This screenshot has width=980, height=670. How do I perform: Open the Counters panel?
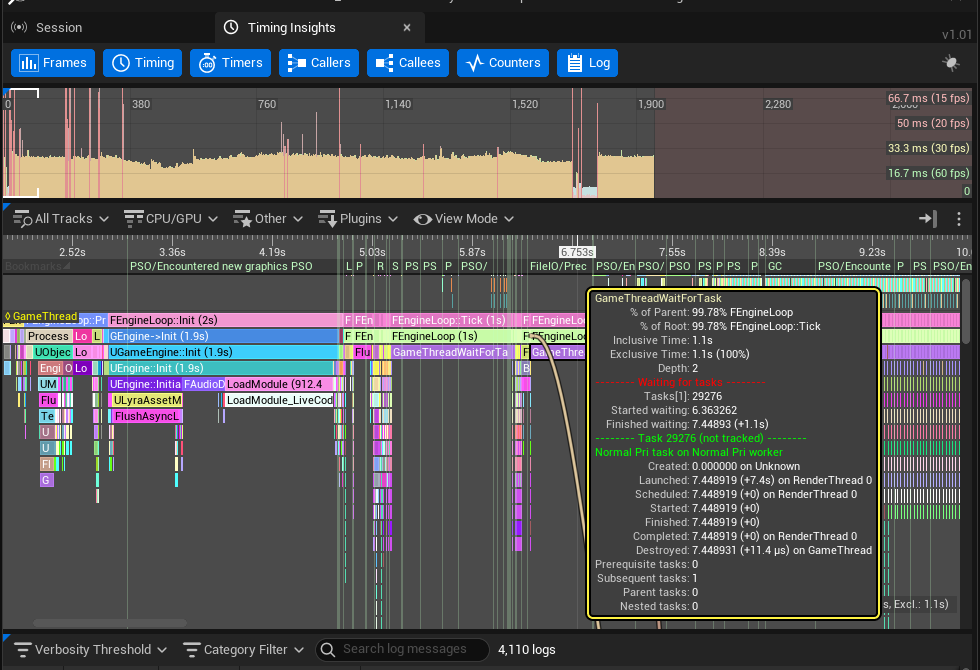tap(503, 63)
